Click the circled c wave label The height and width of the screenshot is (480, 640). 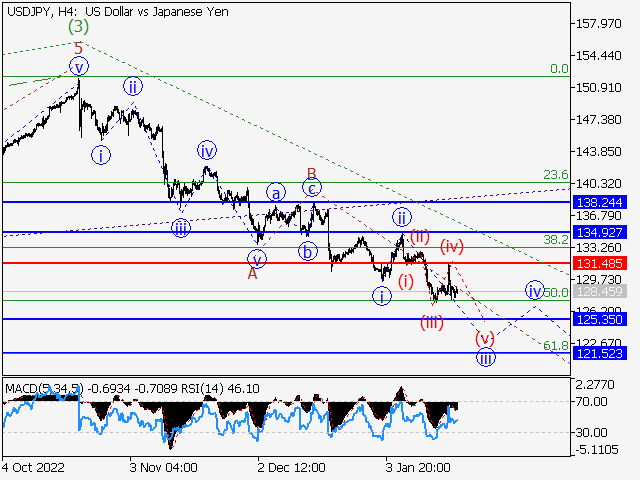pos(312,188)
